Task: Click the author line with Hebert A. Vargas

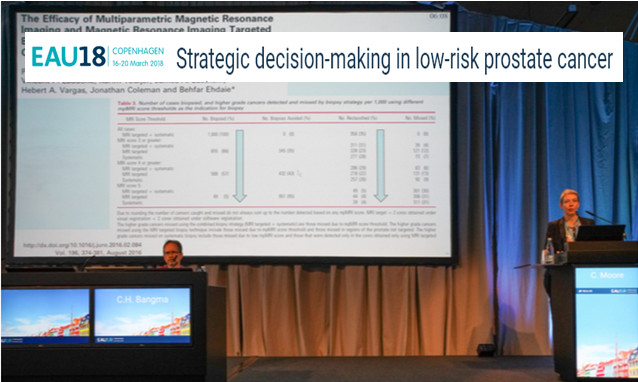Action: click(128, 90)
